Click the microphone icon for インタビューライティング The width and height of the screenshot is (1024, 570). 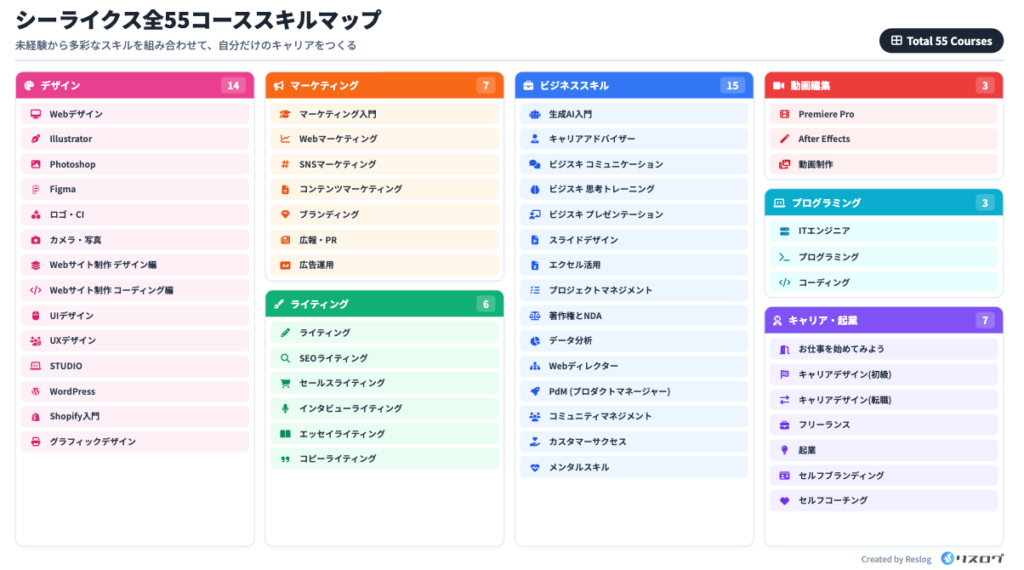(x=285, y=408)
